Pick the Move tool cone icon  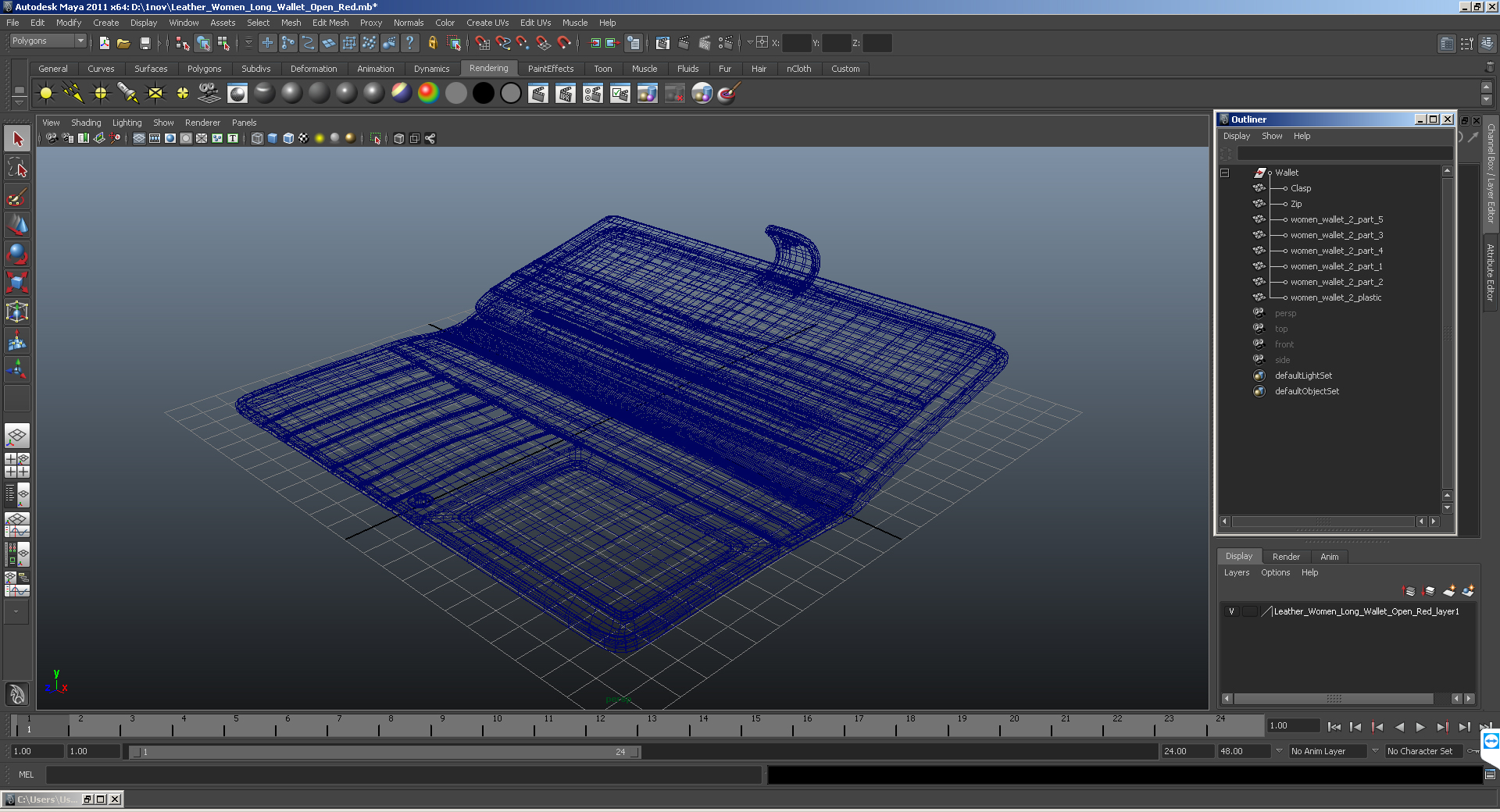[x=17, y=225]
